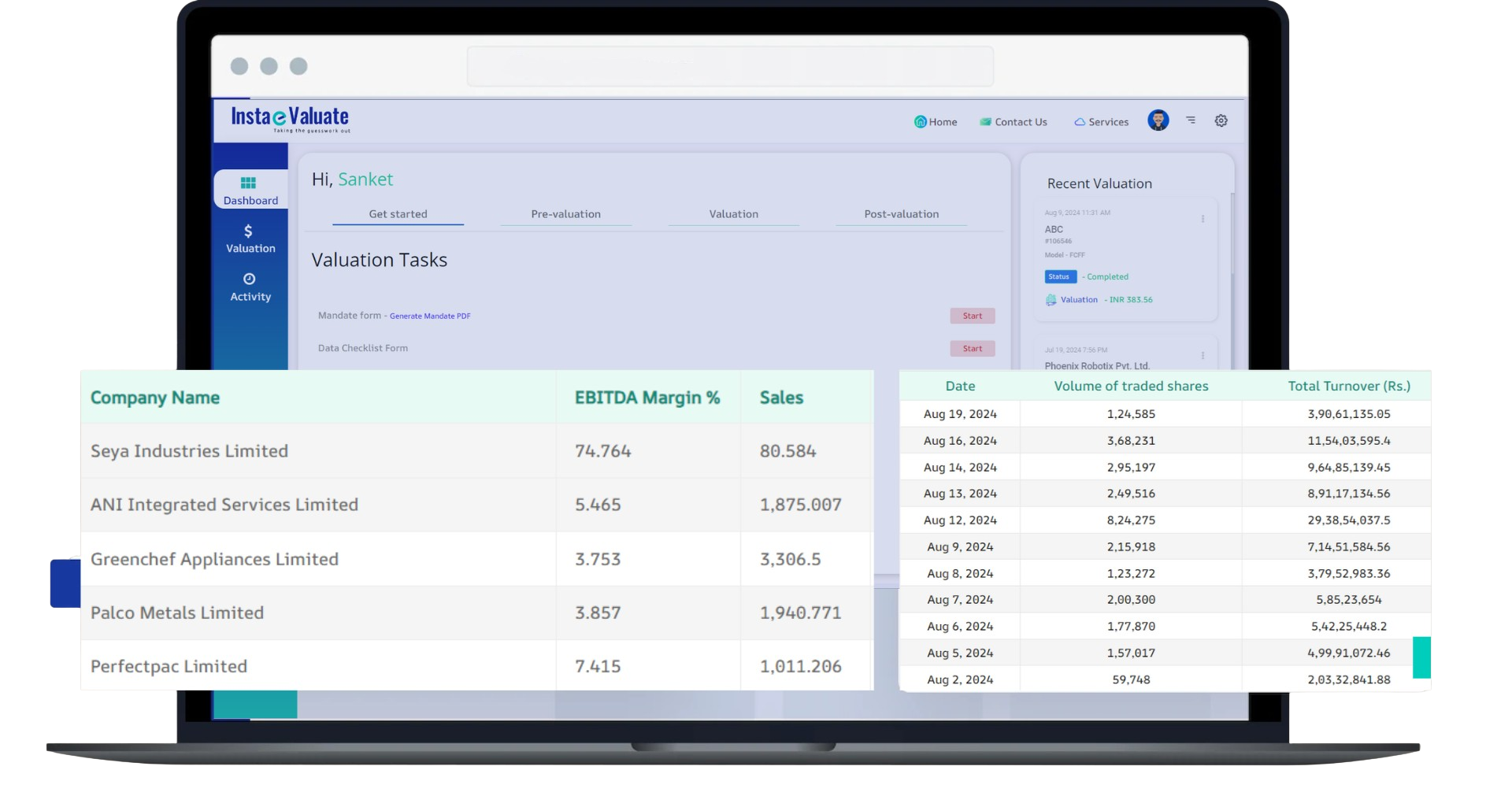
Task: Switch to the Post-valuation tab
Action: [901, 214]
